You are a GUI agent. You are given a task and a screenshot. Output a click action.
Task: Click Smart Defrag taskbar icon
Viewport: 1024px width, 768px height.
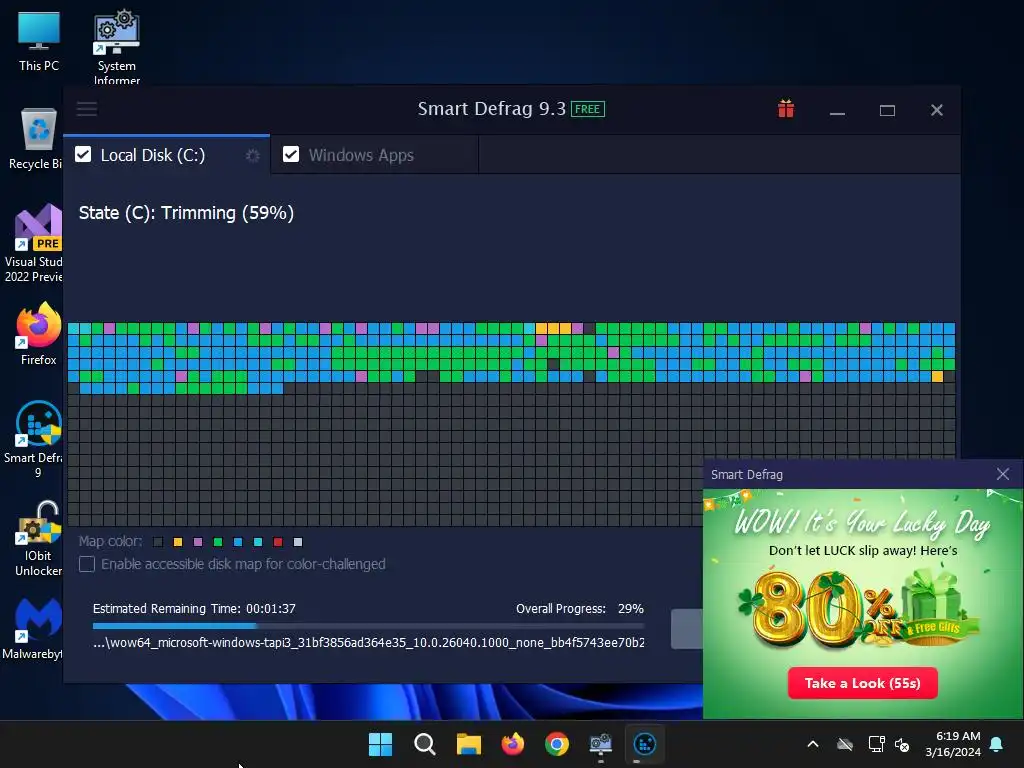645,744
